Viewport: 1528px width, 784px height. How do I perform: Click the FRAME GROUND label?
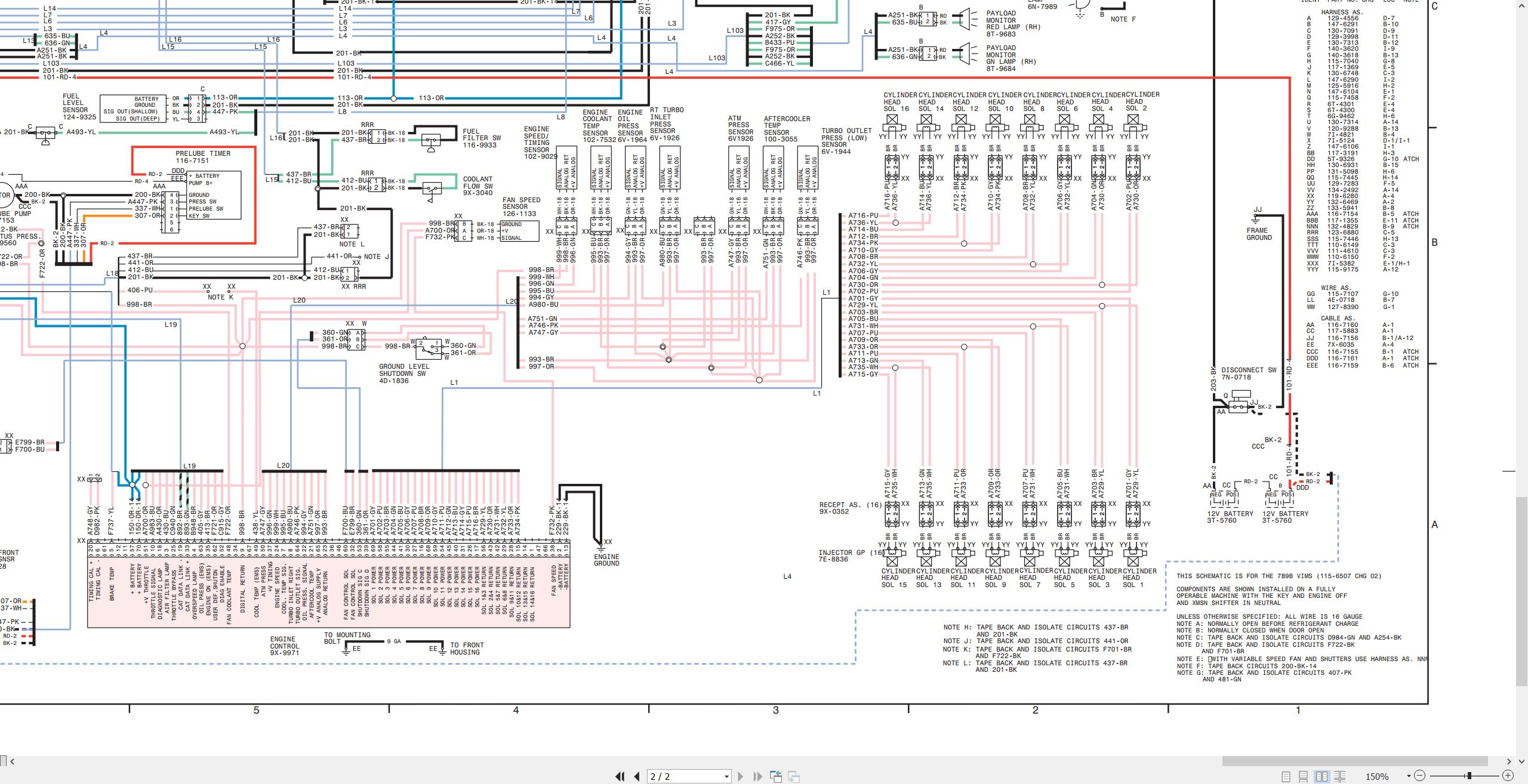(1259, 234)
